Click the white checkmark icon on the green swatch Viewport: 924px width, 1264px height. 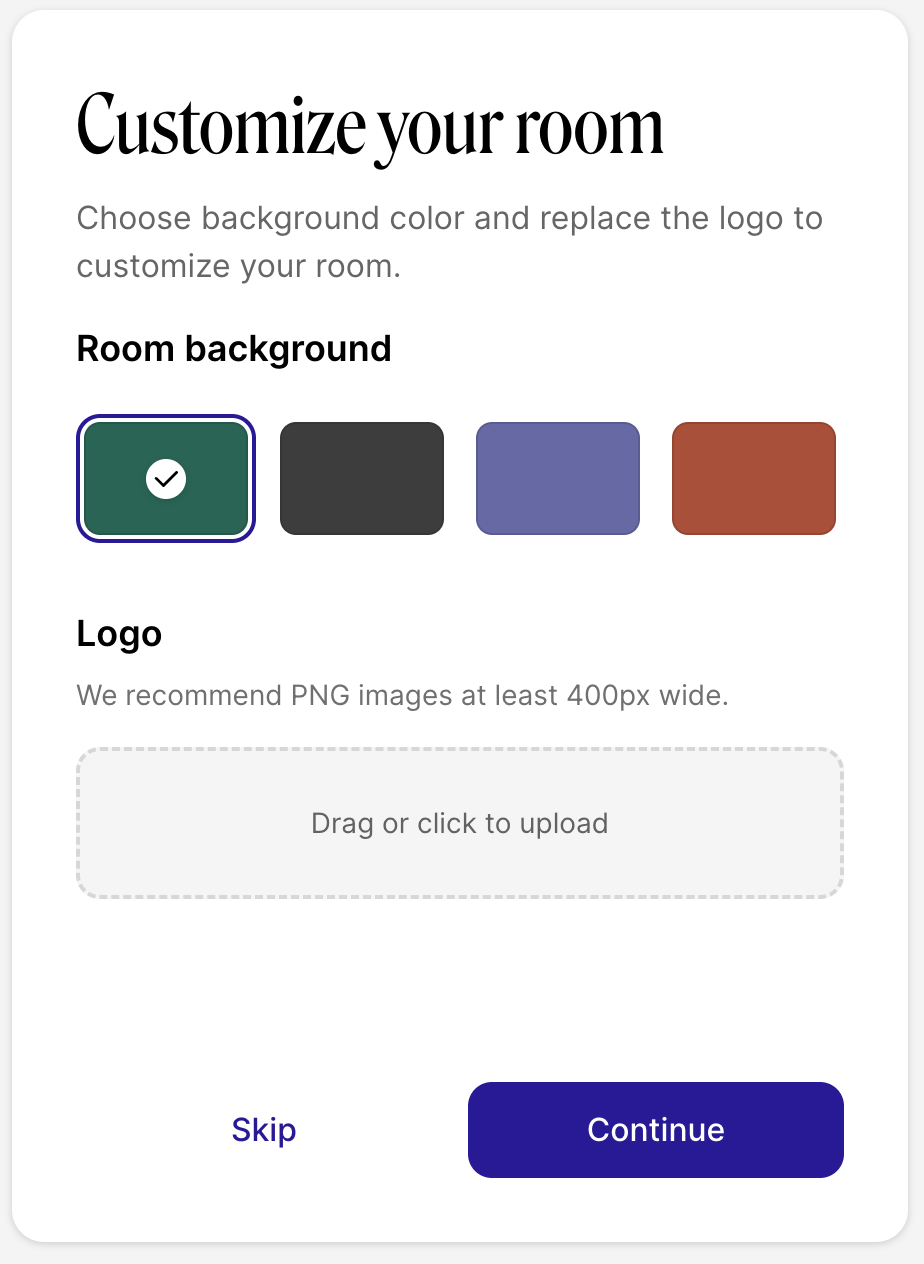166,479
